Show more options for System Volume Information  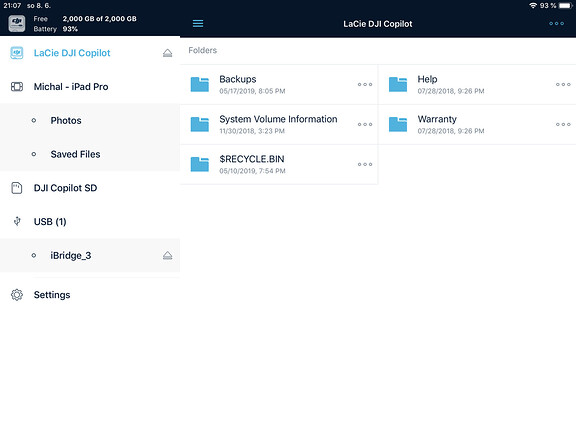click(x=365, y=125)
